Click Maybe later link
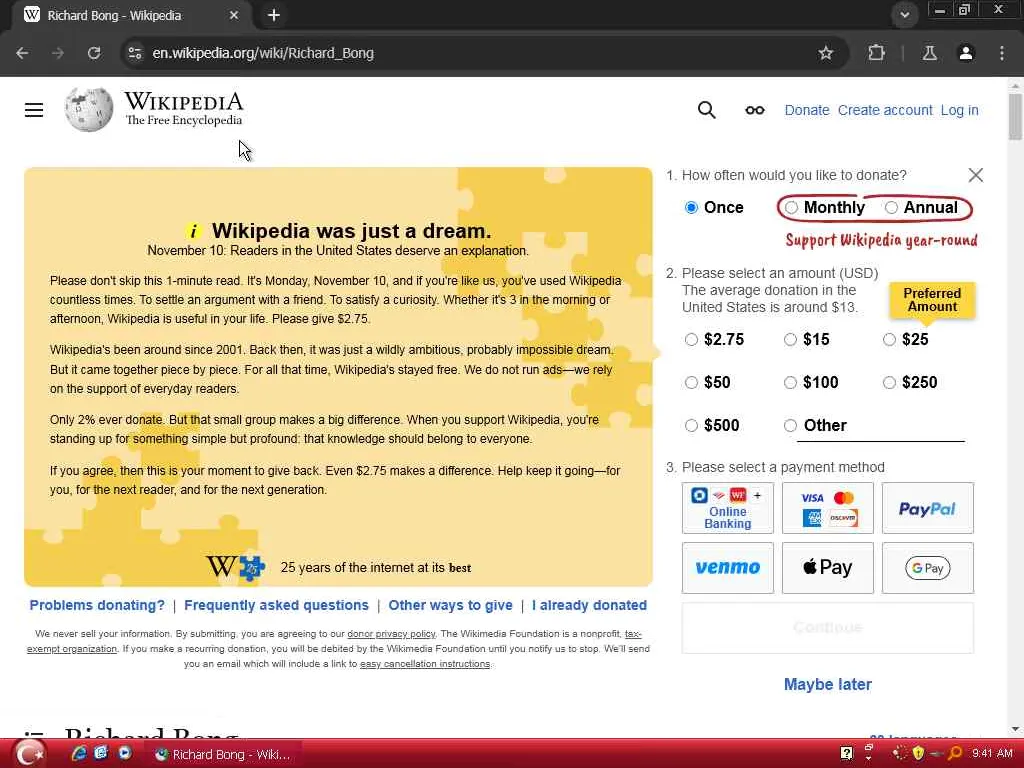Image resolution: width=1024 pixels, height=768 pixels. coord(827,684)
